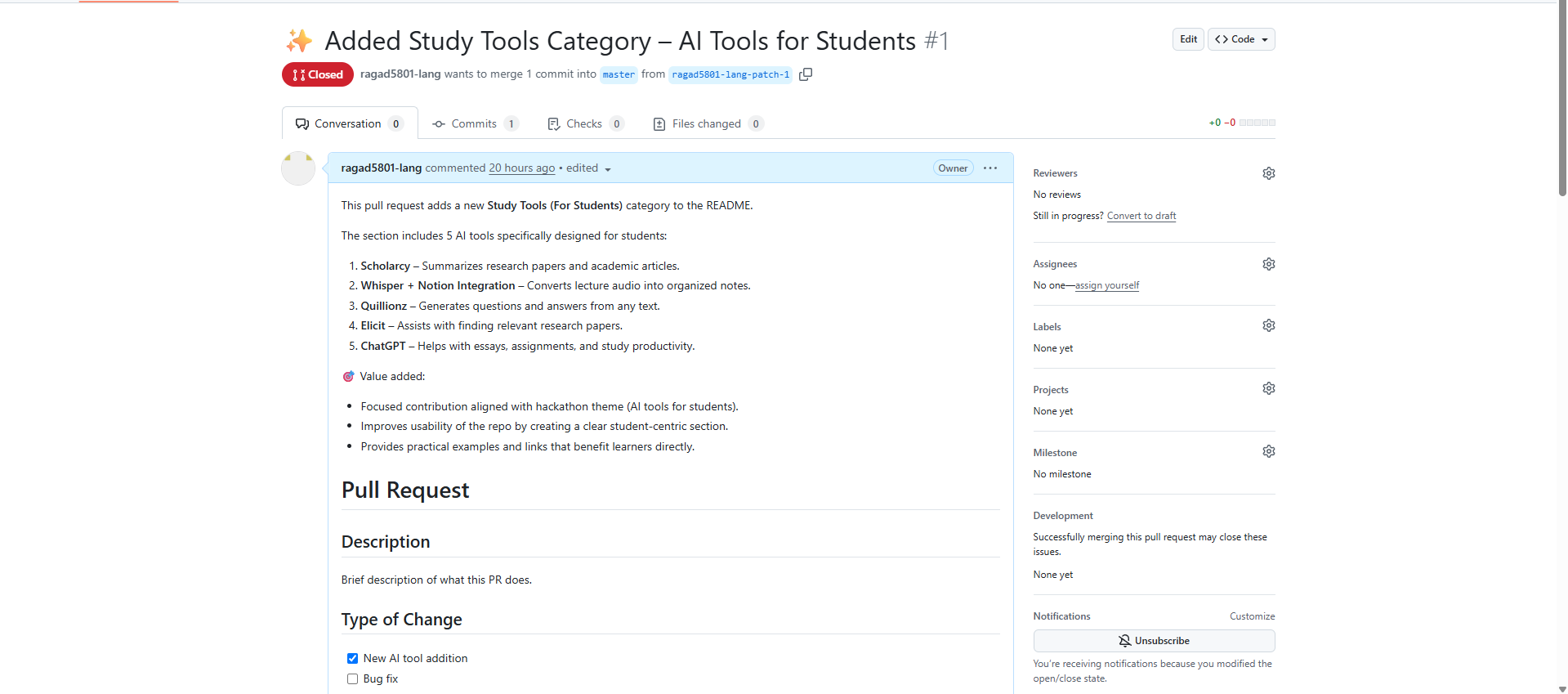Open comment options three-dot menu
The width and height of the screenshot is (1568, 694).
tap(990, 168)
